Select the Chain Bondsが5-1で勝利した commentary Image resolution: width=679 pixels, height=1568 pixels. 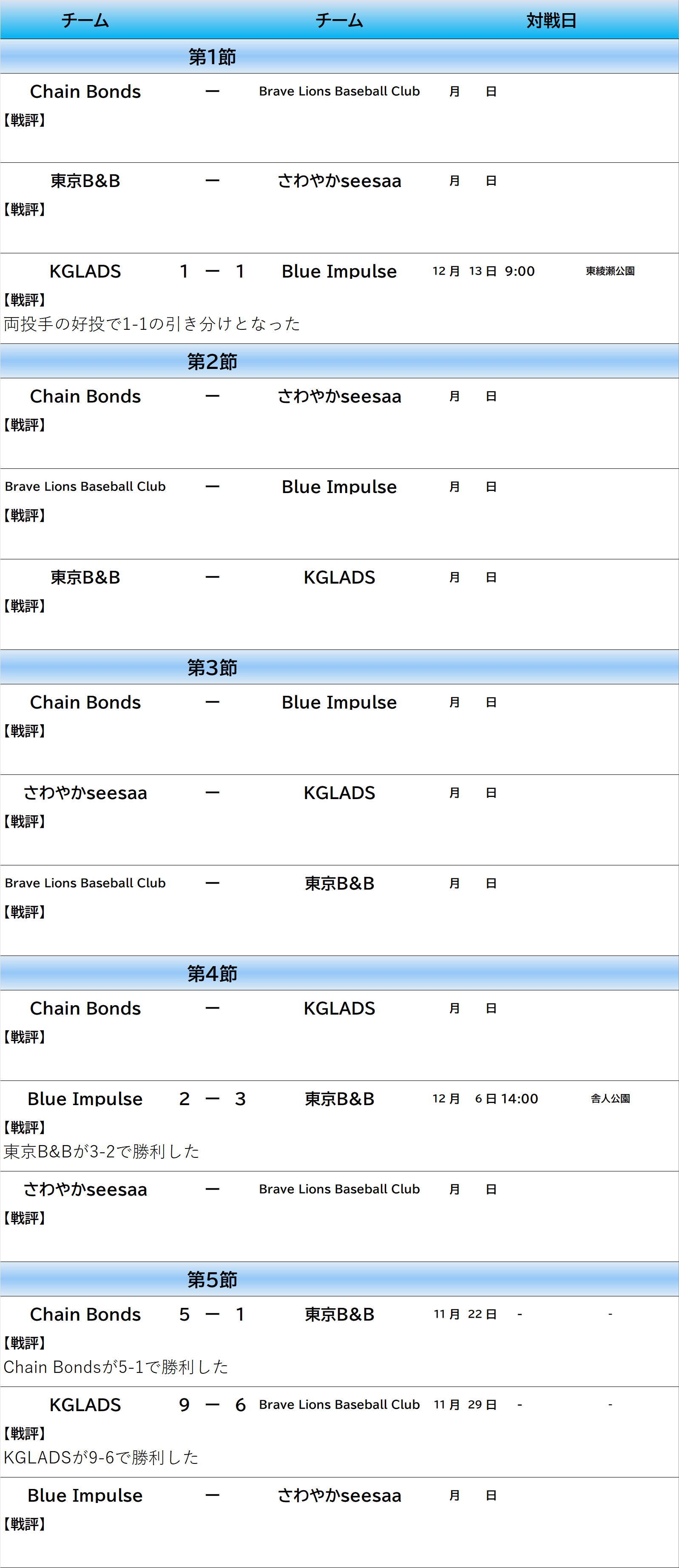(116, 1367)
